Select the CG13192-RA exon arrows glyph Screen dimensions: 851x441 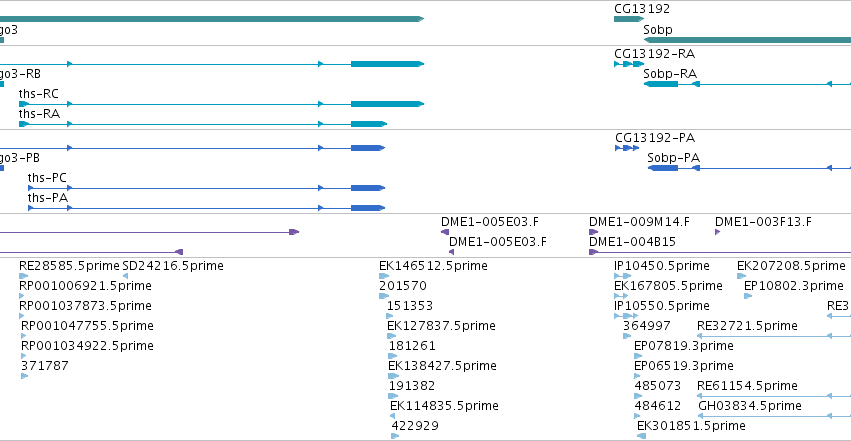click(628, 64)
